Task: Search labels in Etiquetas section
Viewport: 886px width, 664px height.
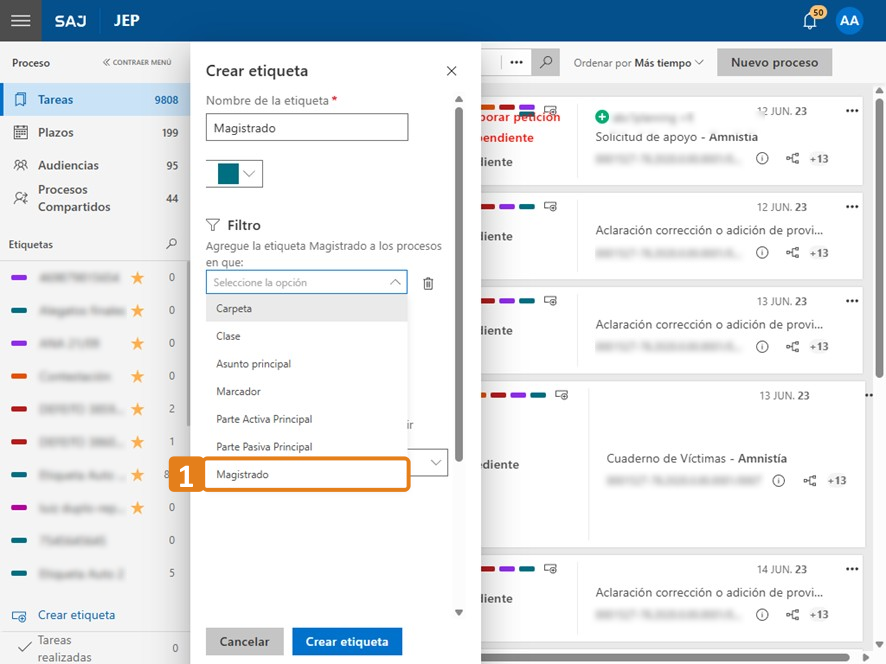Action: pos(171,244)
